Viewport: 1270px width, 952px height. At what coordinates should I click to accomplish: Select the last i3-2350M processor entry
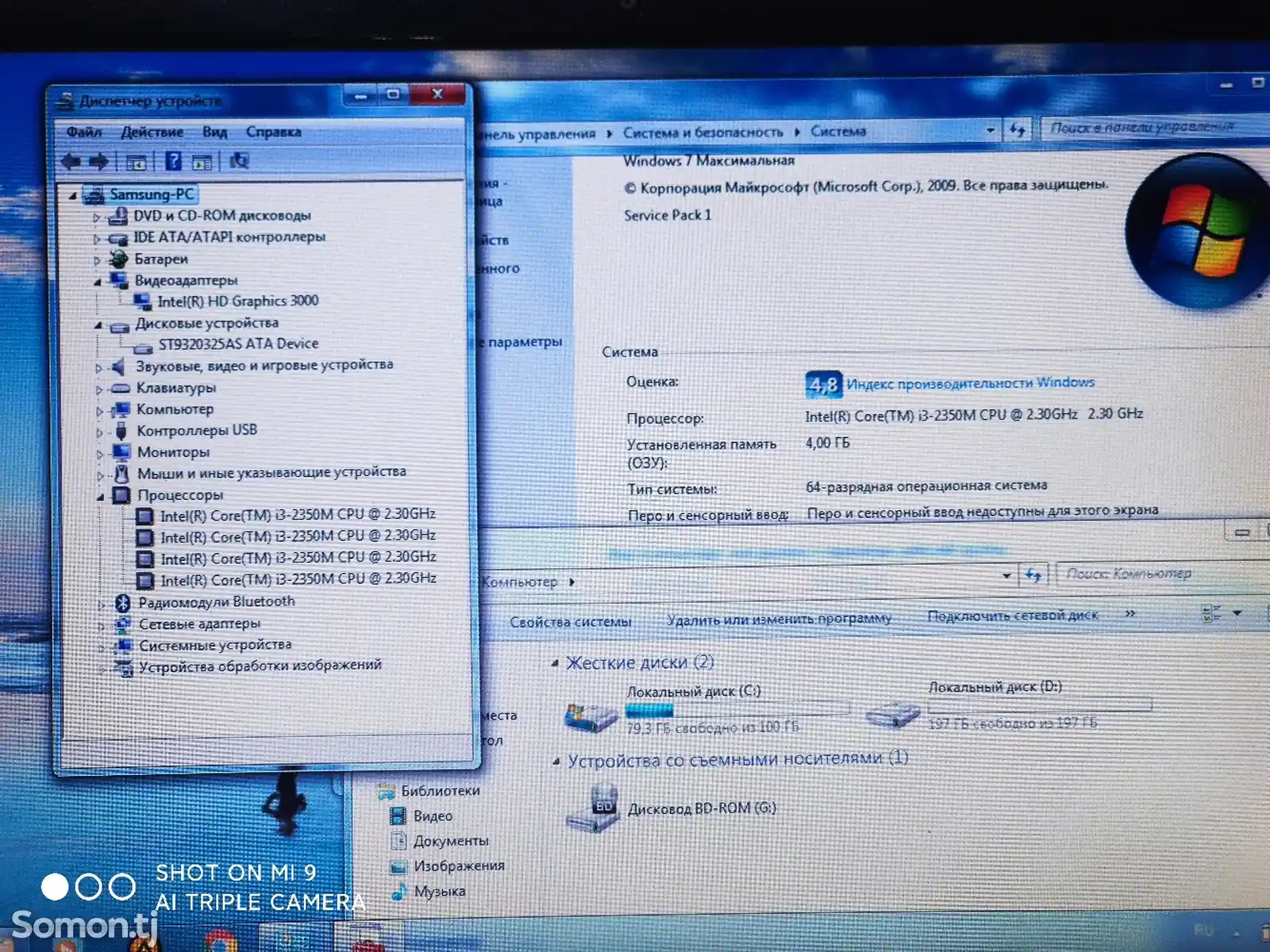298,580
